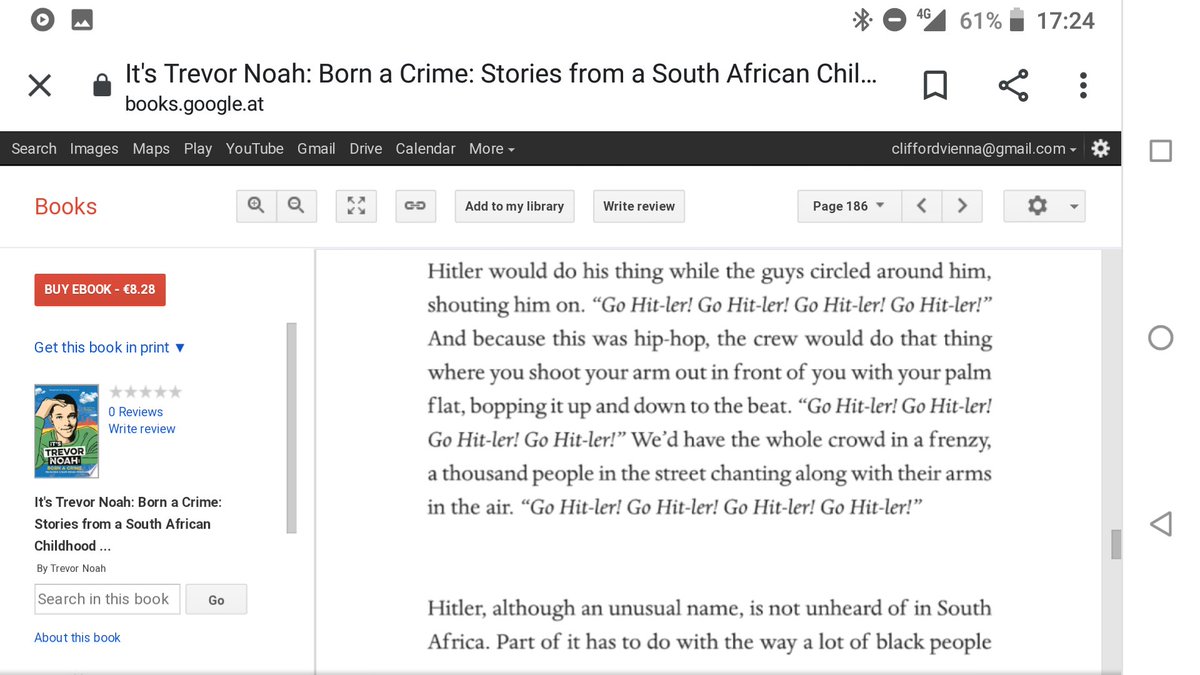Image resolution: width=1200 pixels, height=675 pixels.
Task: Click the Add to my library button
Action: (x=515, y=206)
